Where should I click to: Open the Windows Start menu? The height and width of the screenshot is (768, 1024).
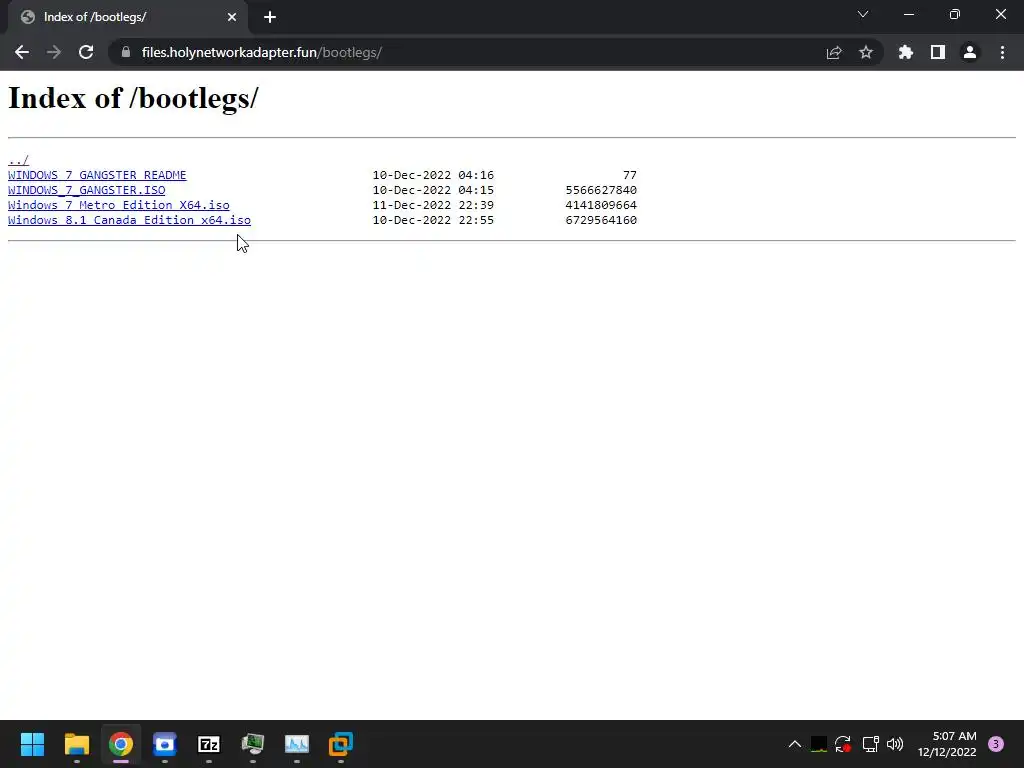32,744
